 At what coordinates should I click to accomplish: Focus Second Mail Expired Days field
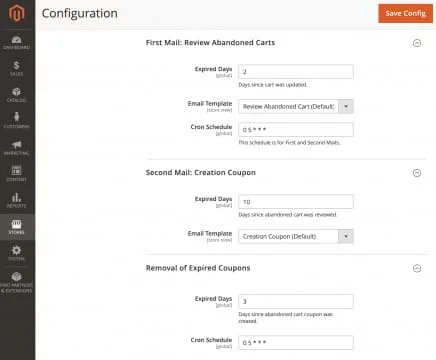(296, 202)
